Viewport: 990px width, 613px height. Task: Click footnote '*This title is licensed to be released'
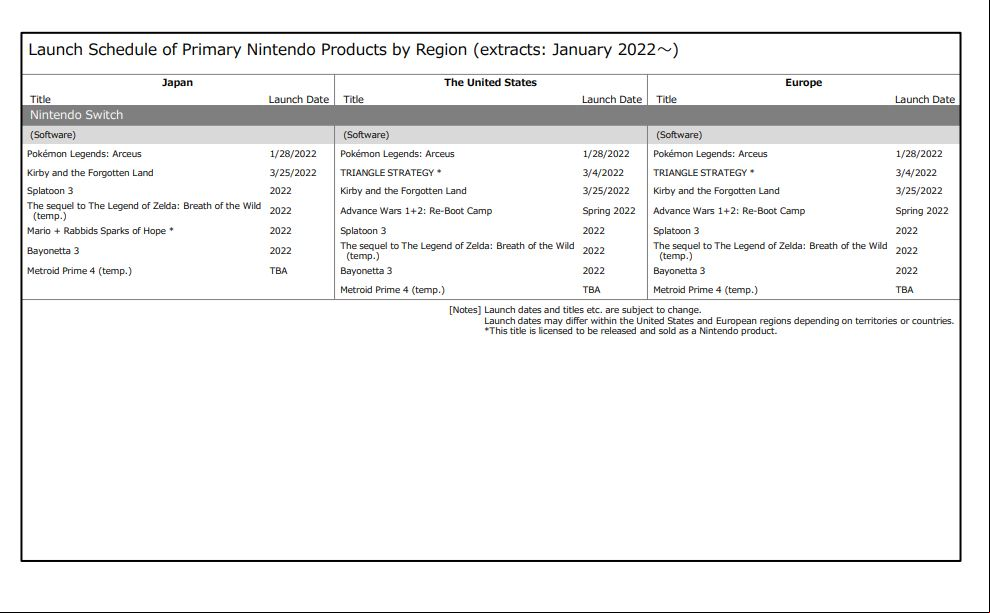[x=630, y=331]
